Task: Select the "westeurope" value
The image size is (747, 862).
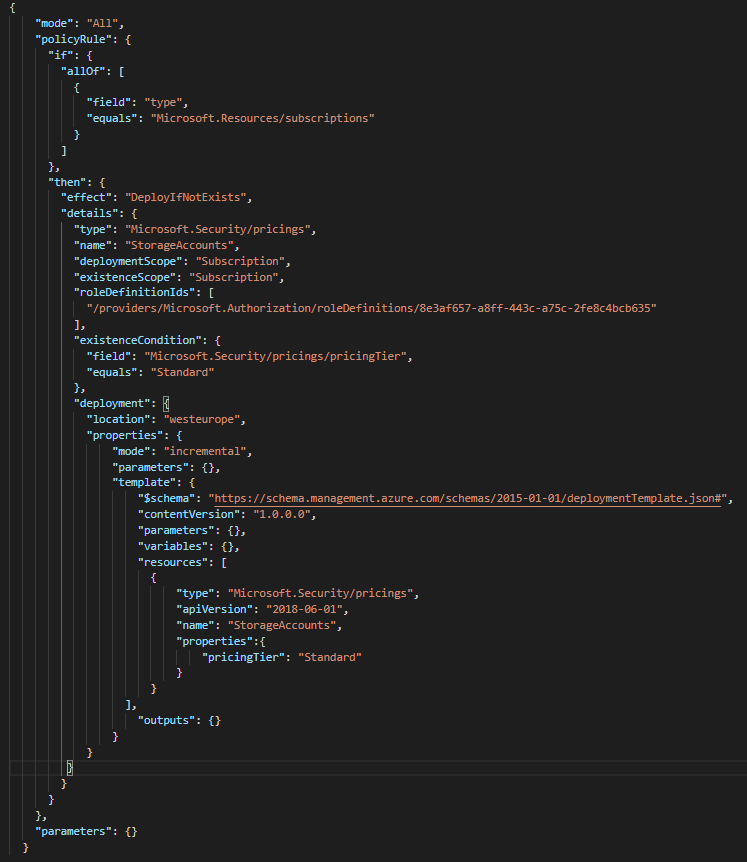Action: pyautogui.click(x=202, y=419)
